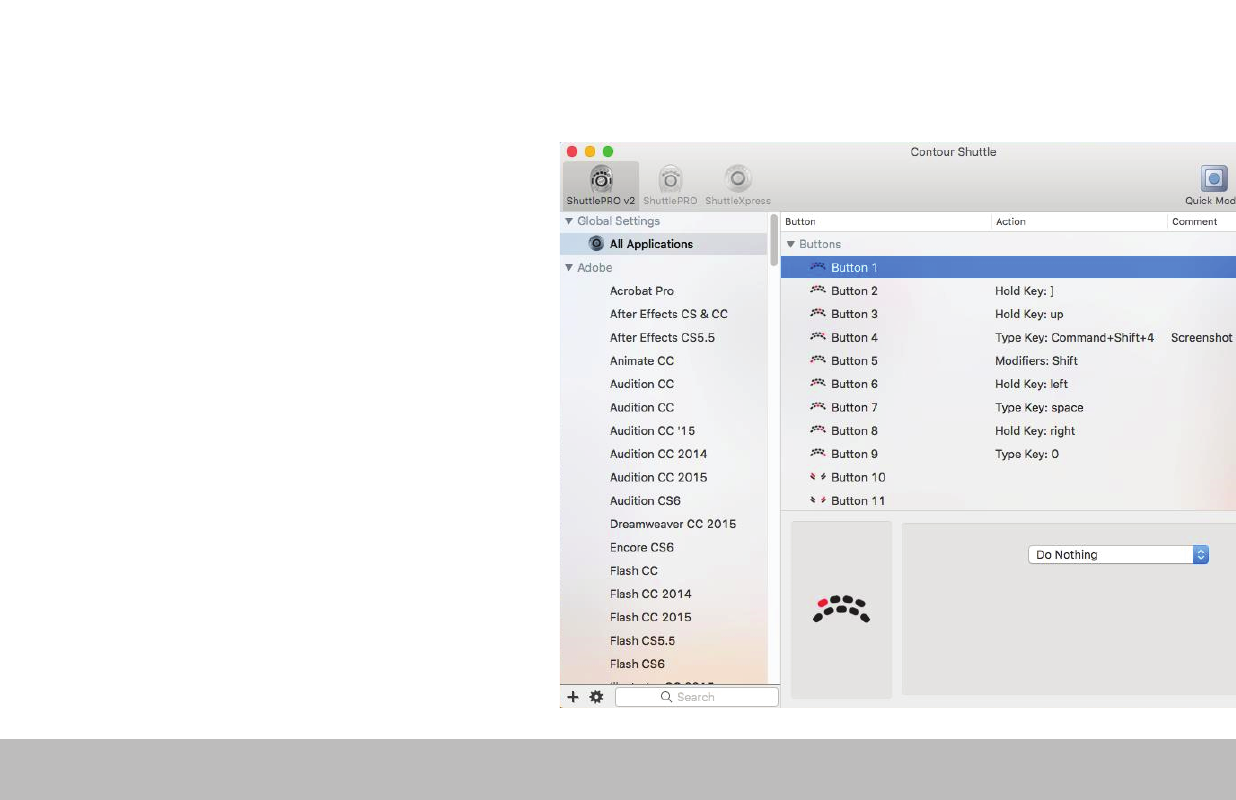Click the sidebar vertical scrollbar
1236x800 pixels.
click(774, 240)
